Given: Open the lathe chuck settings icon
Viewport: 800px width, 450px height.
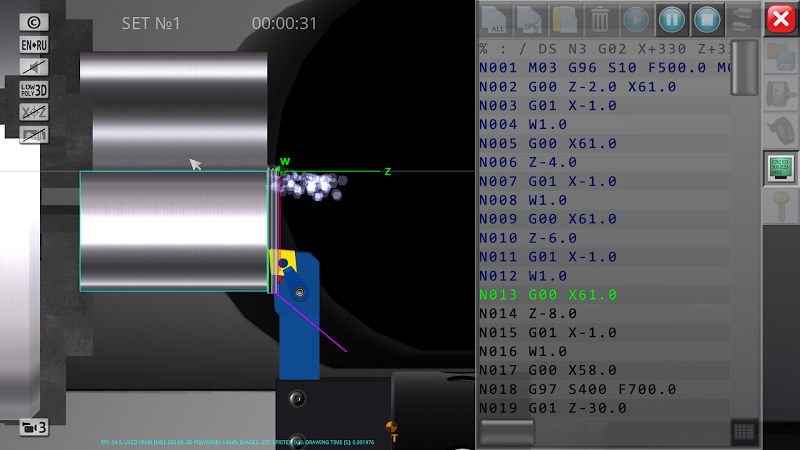Looking at the screenshot, I should (x=781, y=94).
